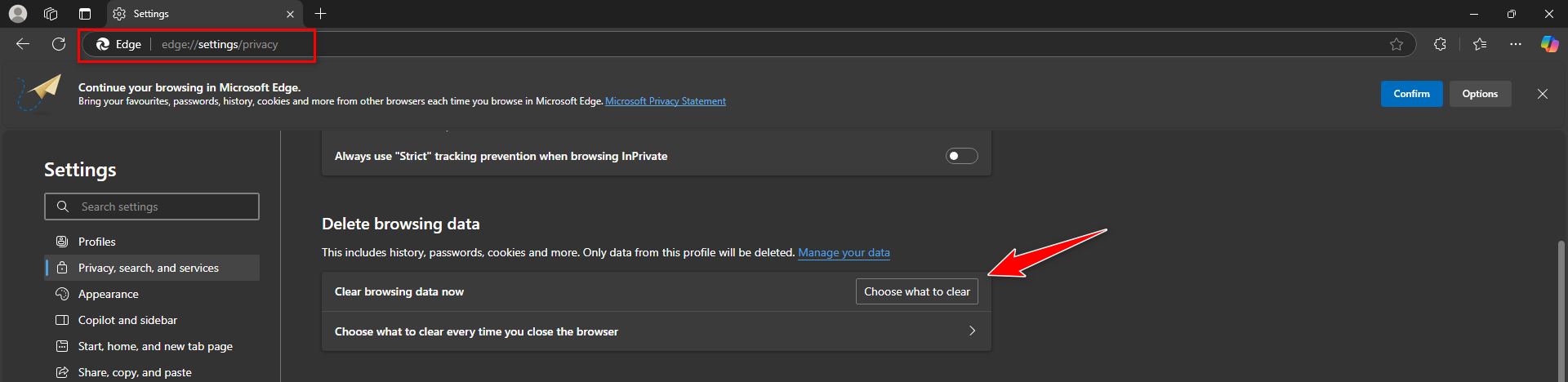The image size is (1568, 382).
Task: Open the Extensions puzzle icon
Action: click(1440, 44)
